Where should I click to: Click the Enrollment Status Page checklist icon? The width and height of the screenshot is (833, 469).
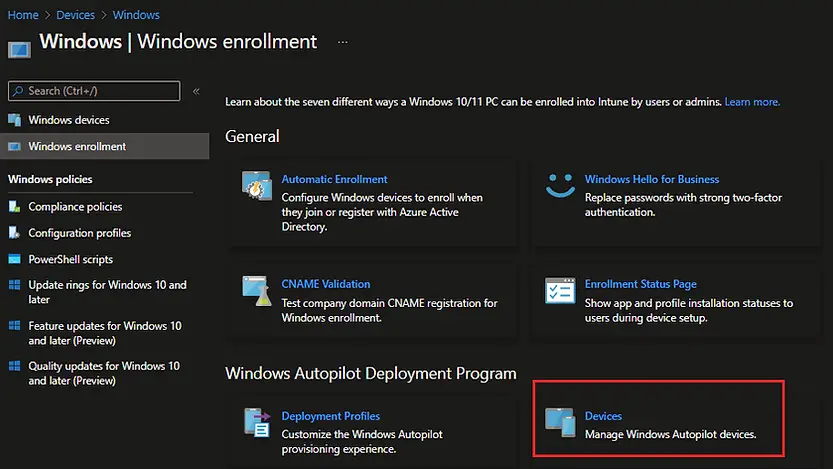coord(560,291)
